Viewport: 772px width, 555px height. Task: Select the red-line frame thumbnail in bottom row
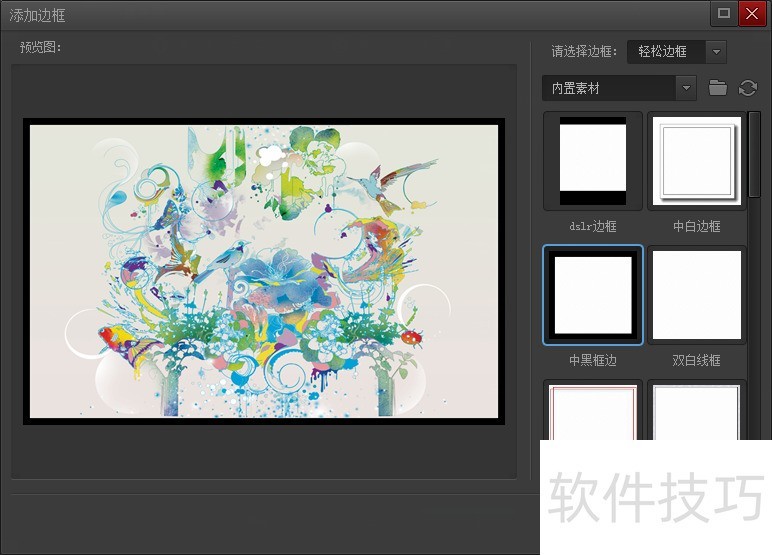(592, 412)
